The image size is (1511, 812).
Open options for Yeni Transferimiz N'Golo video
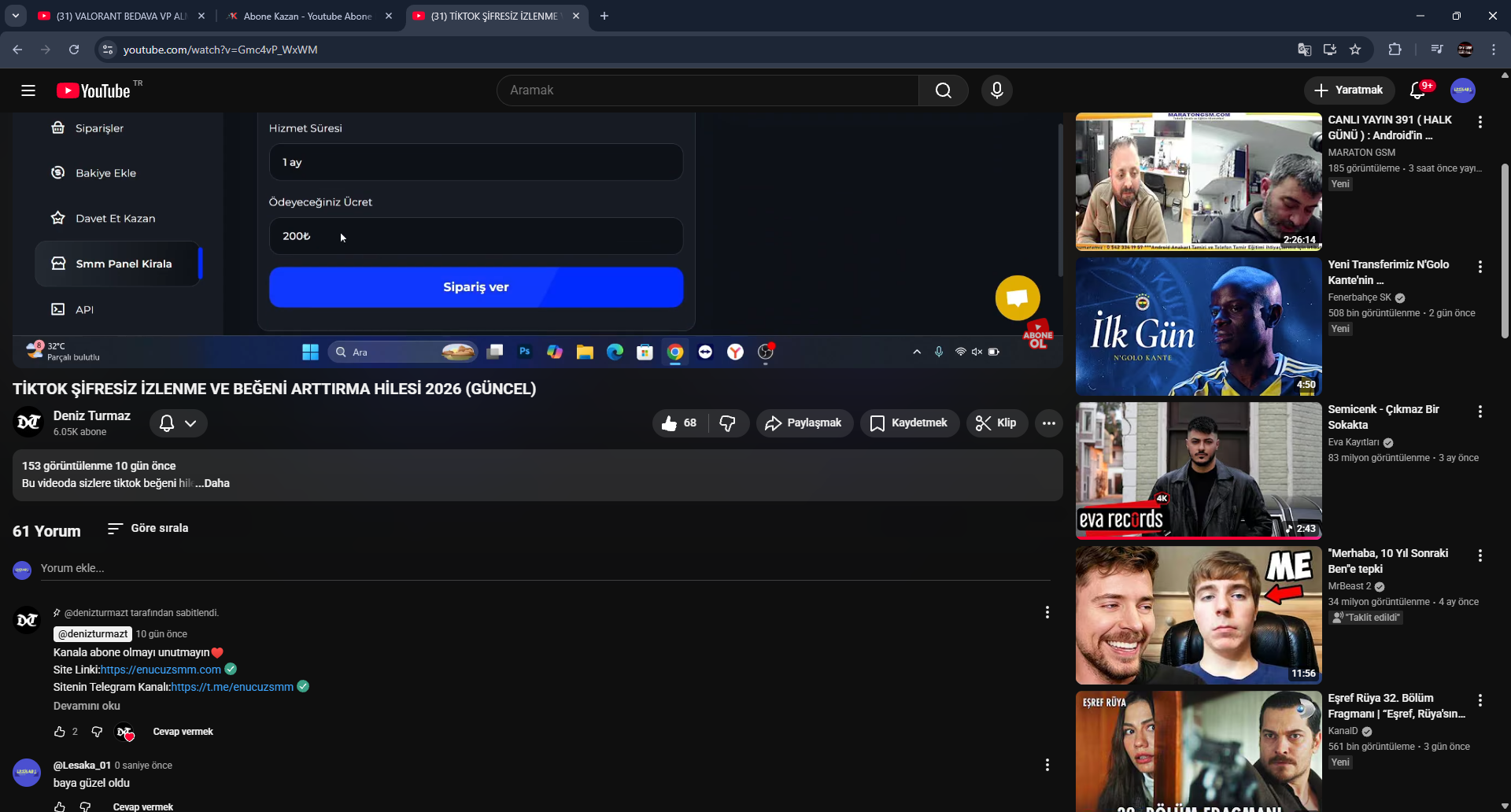(1480, 267)
